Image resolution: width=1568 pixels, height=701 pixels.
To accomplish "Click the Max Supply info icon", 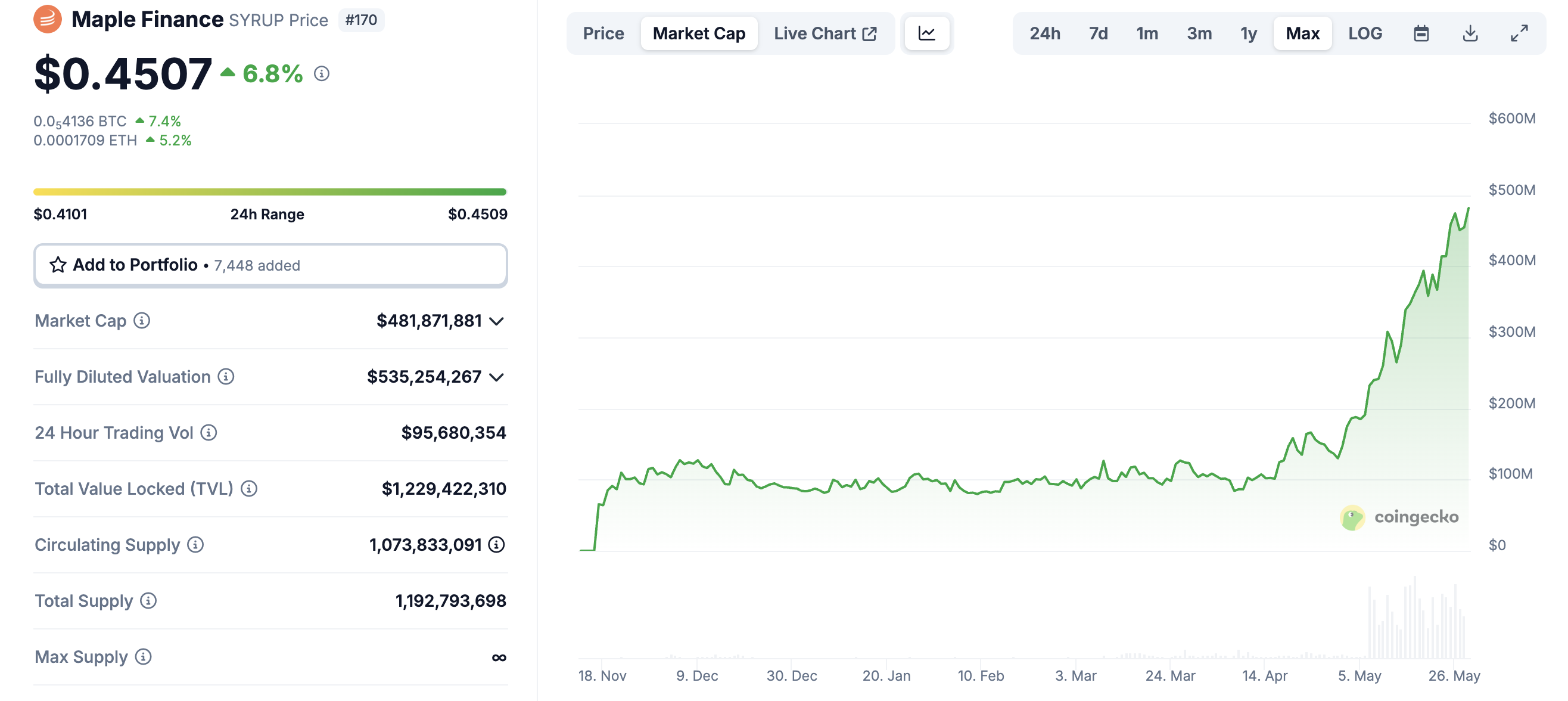I will (x=143, y=656).
